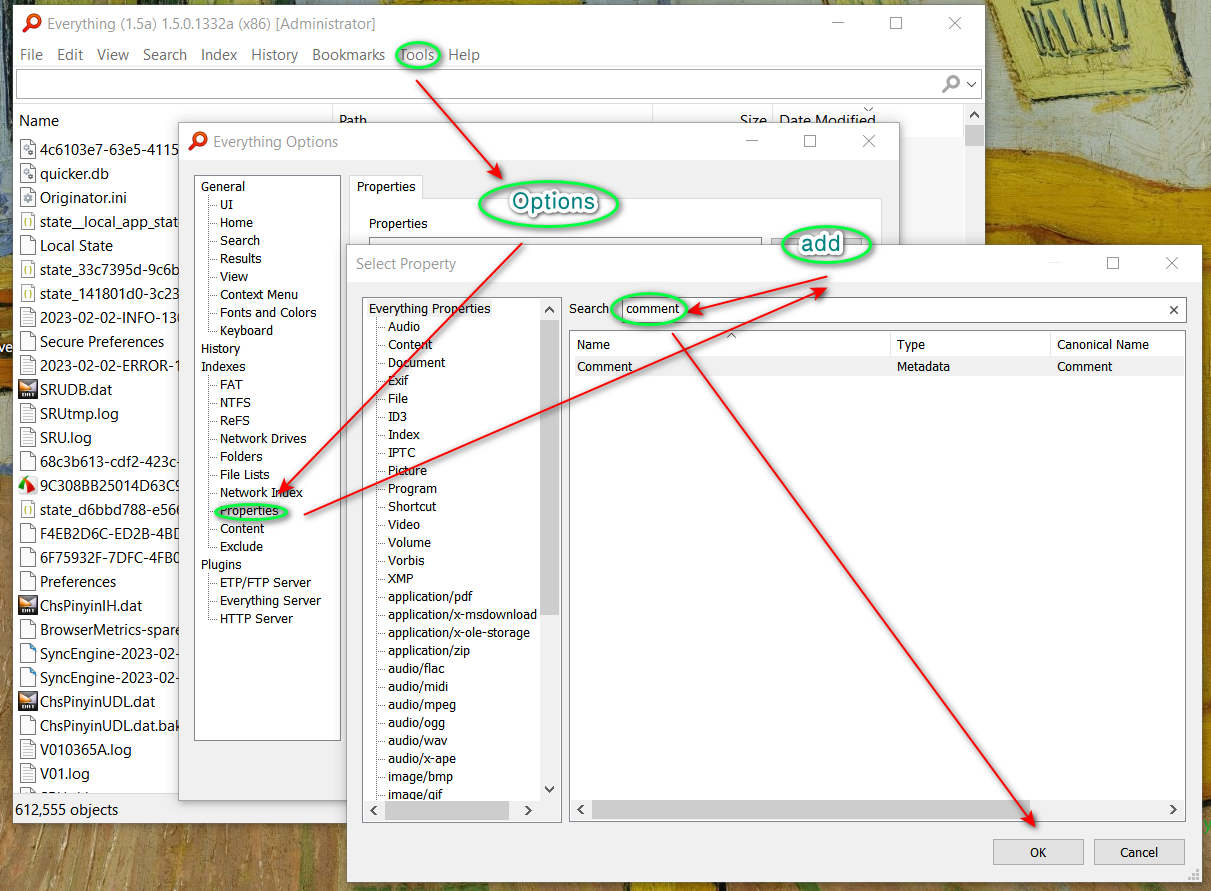Click Cancel in Select Property dialog
1211x891 pixels.
[x=1139, y=853]
